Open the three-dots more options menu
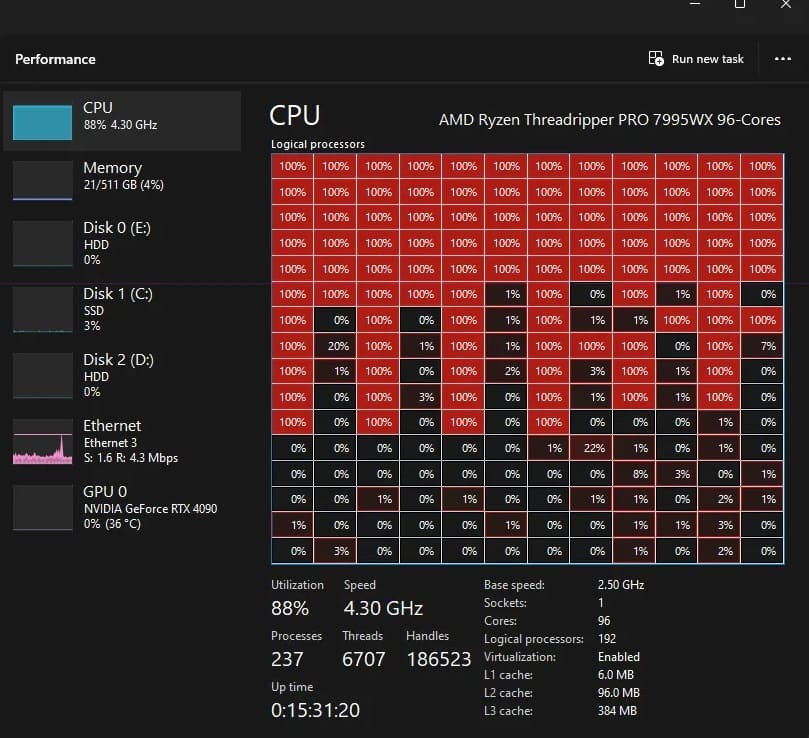 (x=783, y=59)
